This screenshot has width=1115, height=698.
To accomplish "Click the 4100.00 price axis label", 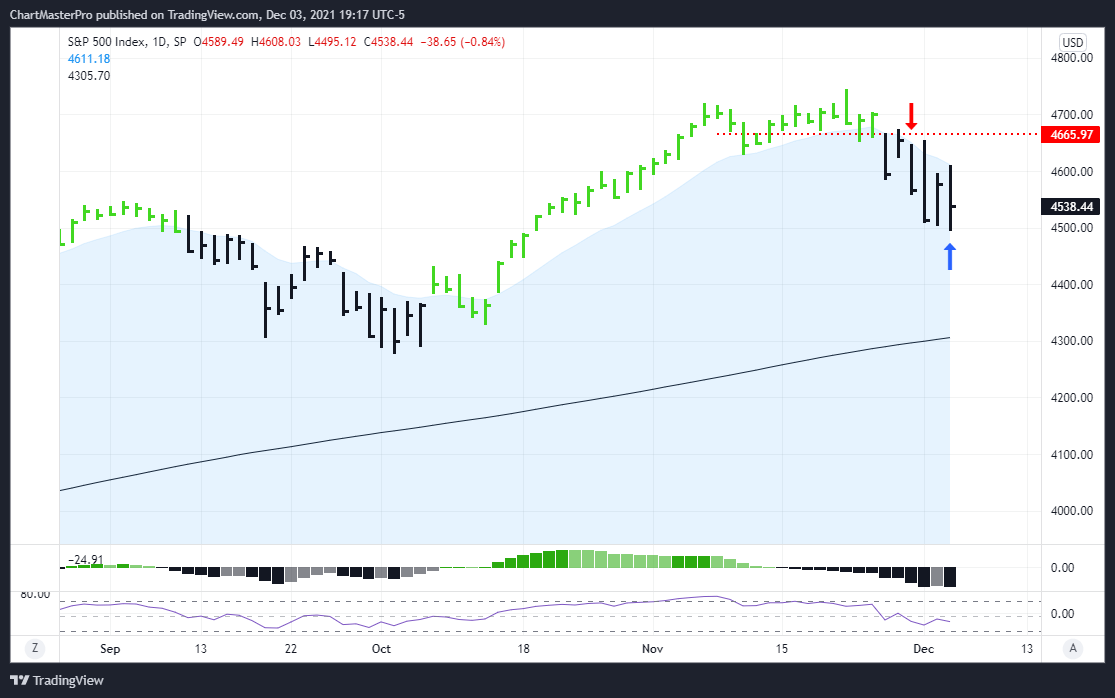I will coord(1072,454).
